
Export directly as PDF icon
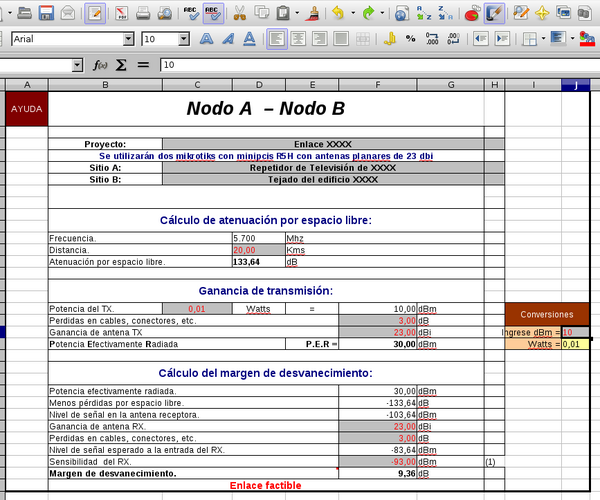click(x=122, y=13)
